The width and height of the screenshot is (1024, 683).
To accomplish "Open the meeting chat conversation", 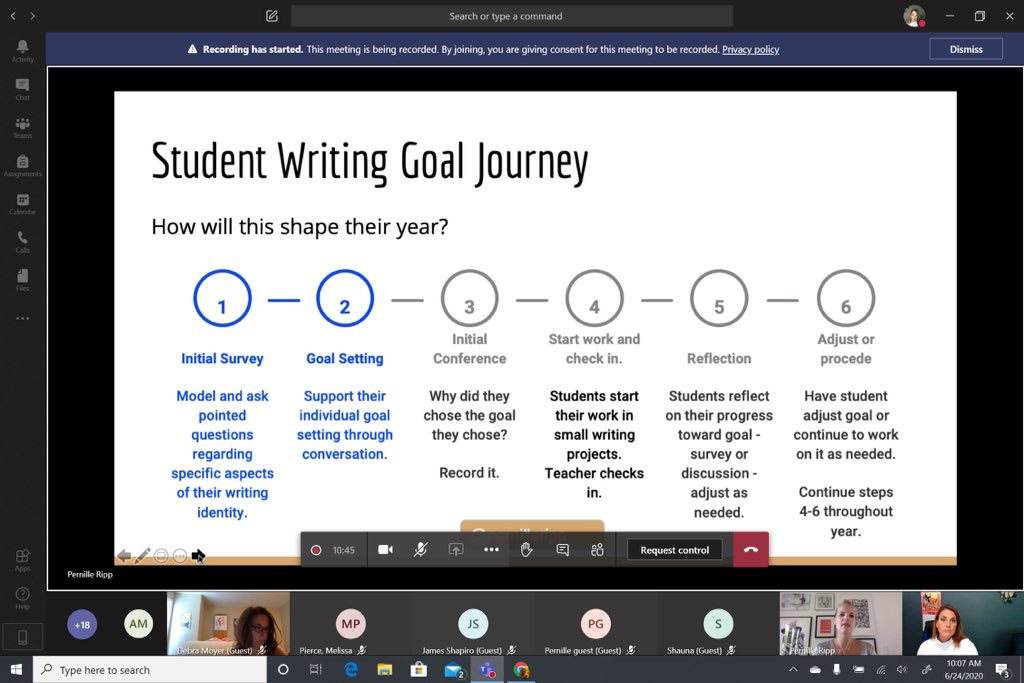I will pos(562,549).
